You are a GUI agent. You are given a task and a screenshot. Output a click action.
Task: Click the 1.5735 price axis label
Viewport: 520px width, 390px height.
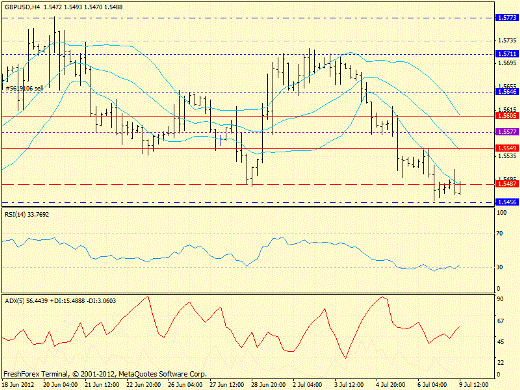[507, 41]
